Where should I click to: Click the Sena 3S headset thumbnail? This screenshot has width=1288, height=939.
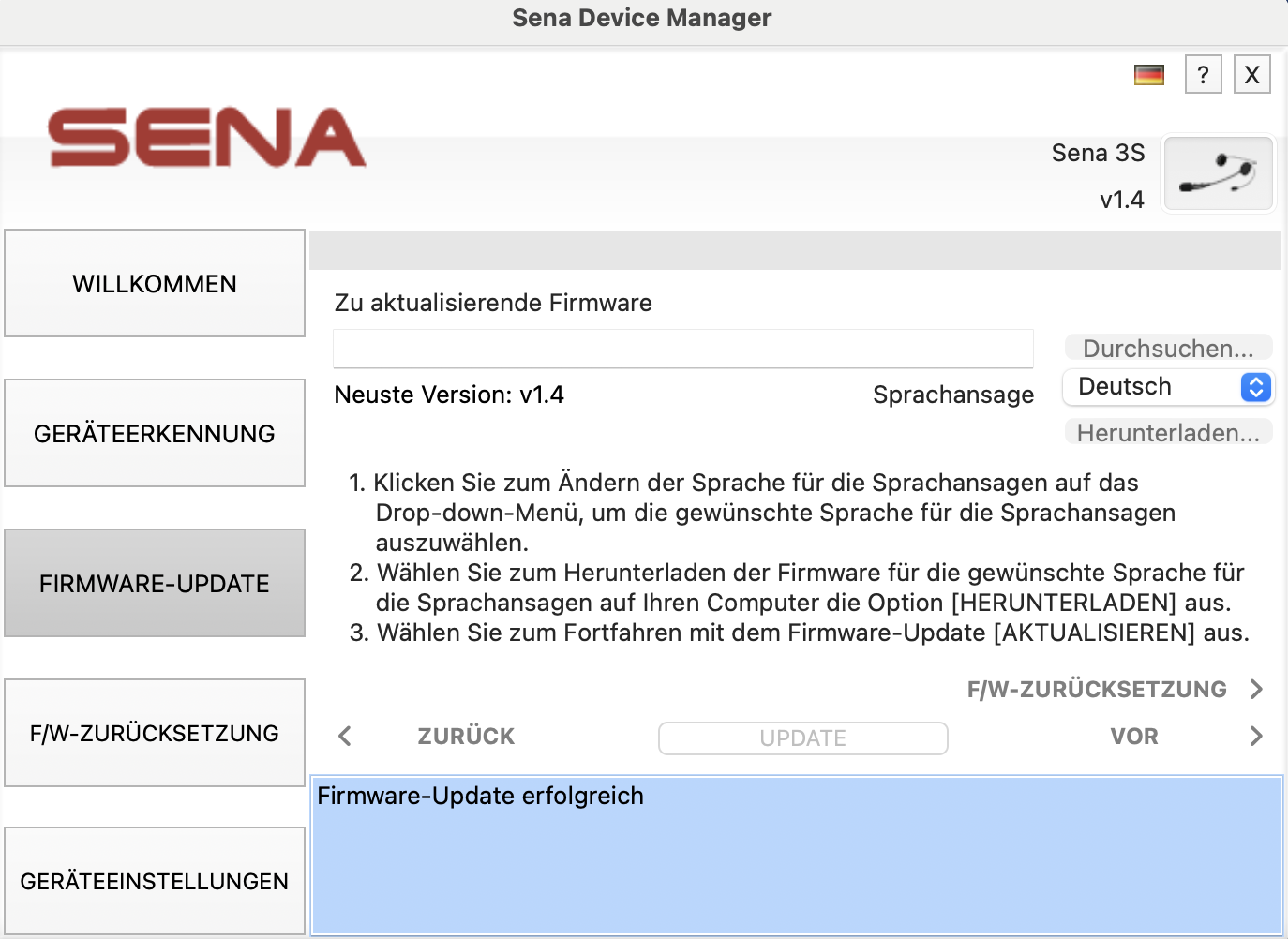[x=1218, y=173]
